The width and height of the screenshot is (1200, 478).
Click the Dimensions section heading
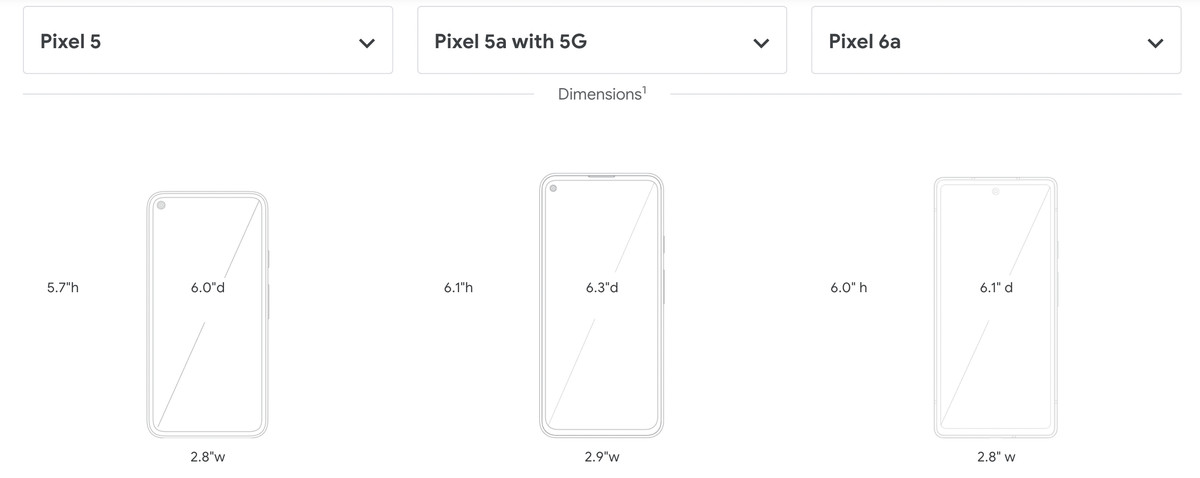599,94
